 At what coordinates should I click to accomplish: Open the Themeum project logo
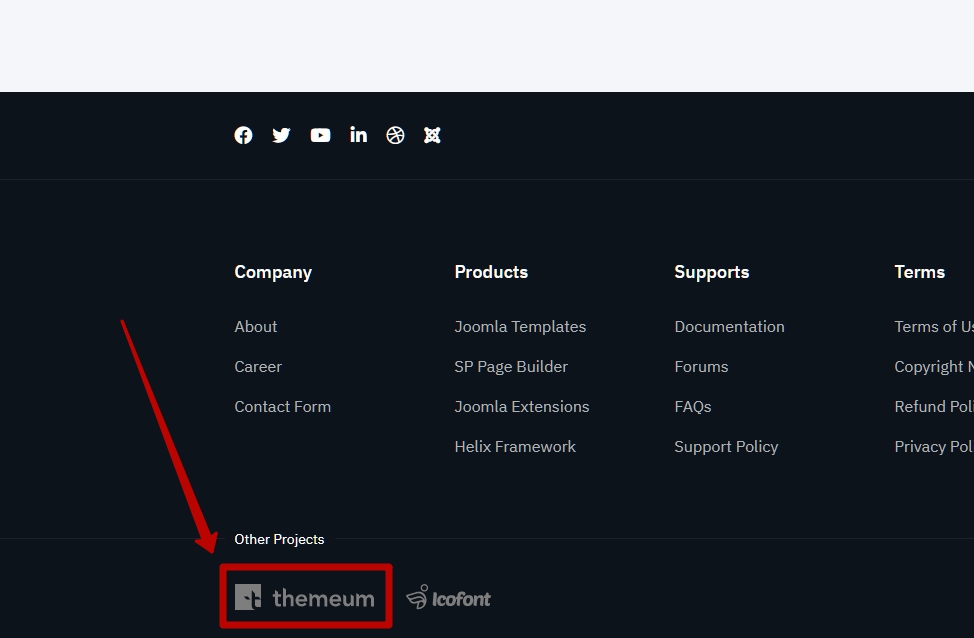pos(305,598)
